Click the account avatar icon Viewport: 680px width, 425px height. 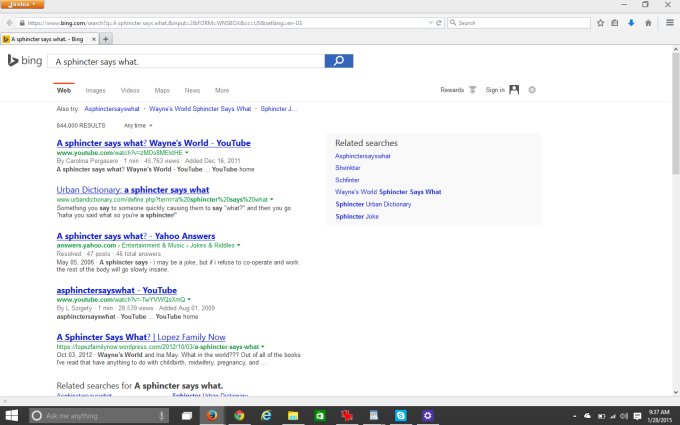[x=514, y=90]
